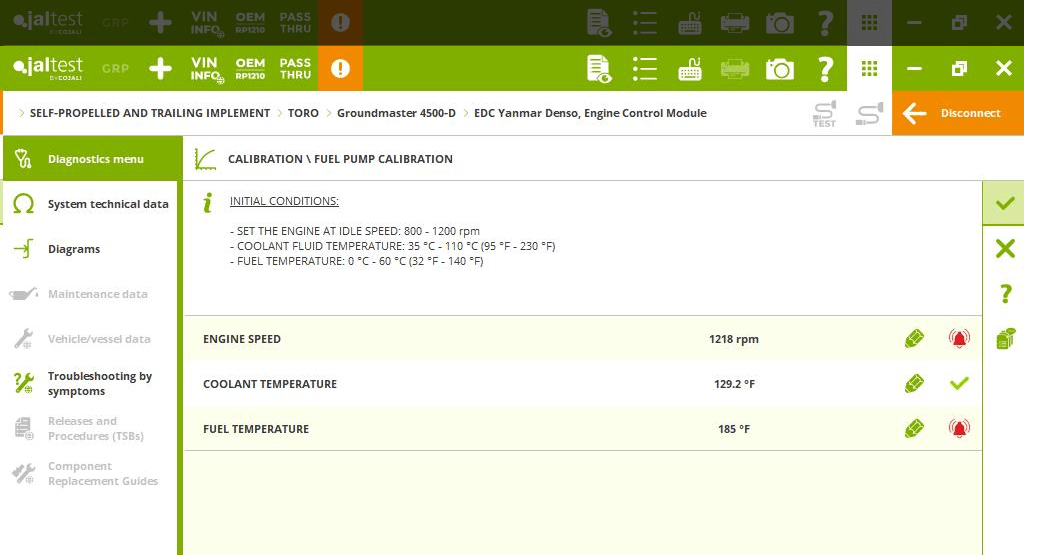1038x555 pixels.
Task: Open Diagrams in the sidebar
Action: [x=74, y=249]
